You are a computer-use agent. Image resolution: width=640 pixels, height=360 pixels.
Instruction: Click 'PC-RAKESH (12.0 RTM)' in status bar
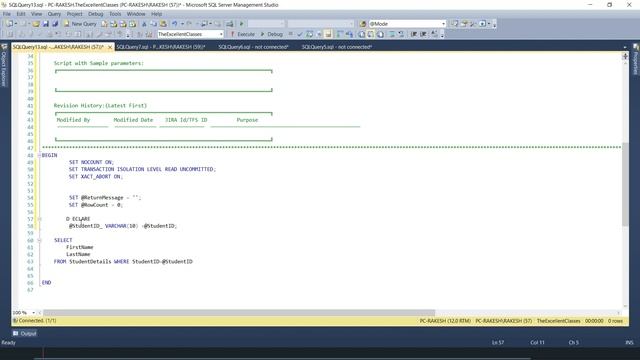tap(445, 321)
